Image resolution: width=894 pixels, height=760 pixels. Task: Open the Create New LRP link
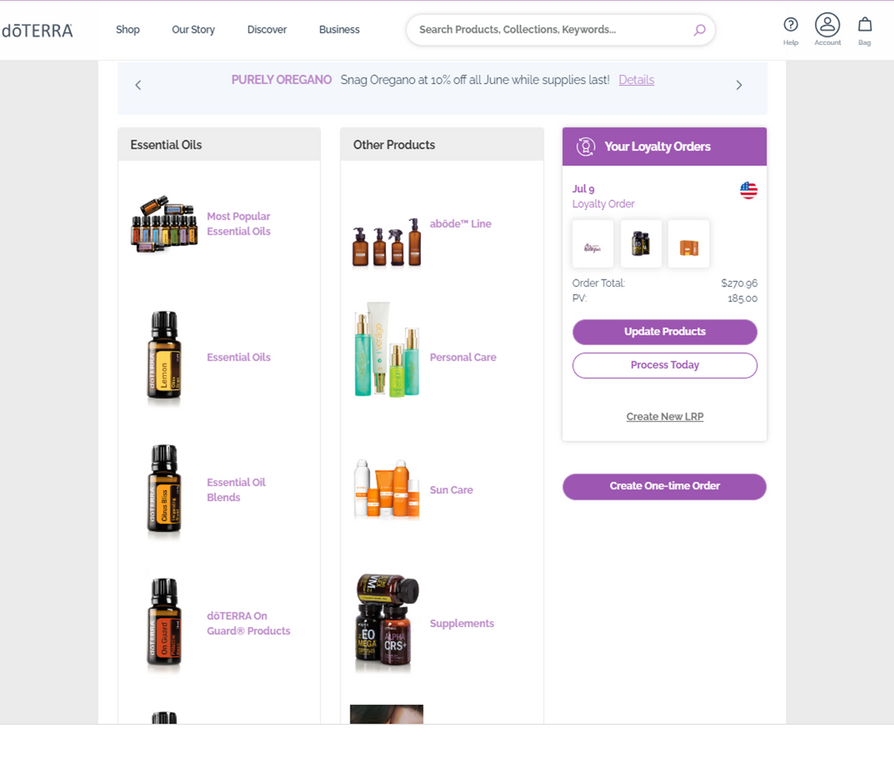(665, 417)
